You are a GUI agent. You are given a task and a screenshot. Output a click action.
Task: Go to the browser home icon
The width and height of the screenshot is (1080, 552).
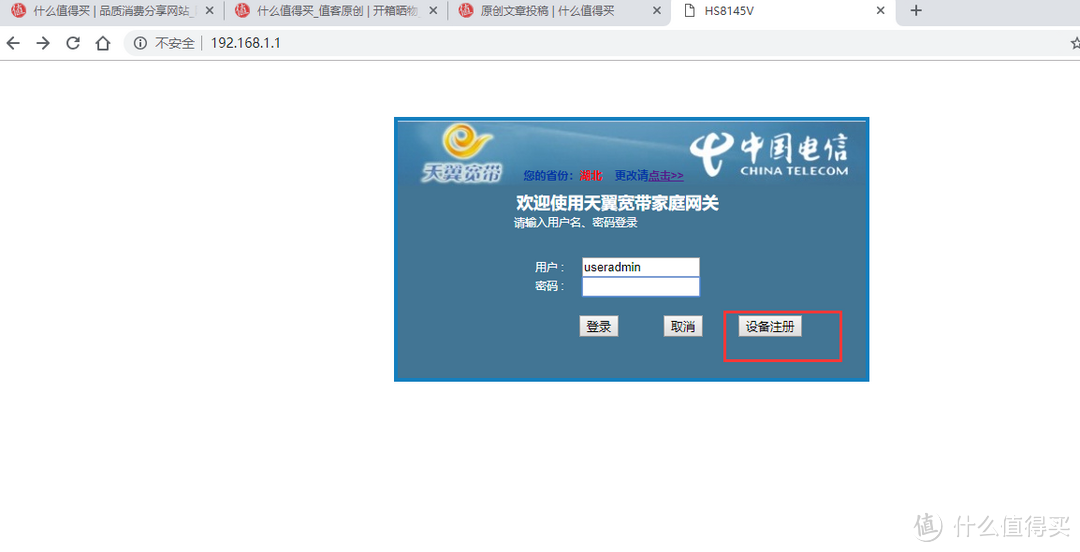(103, 43)
